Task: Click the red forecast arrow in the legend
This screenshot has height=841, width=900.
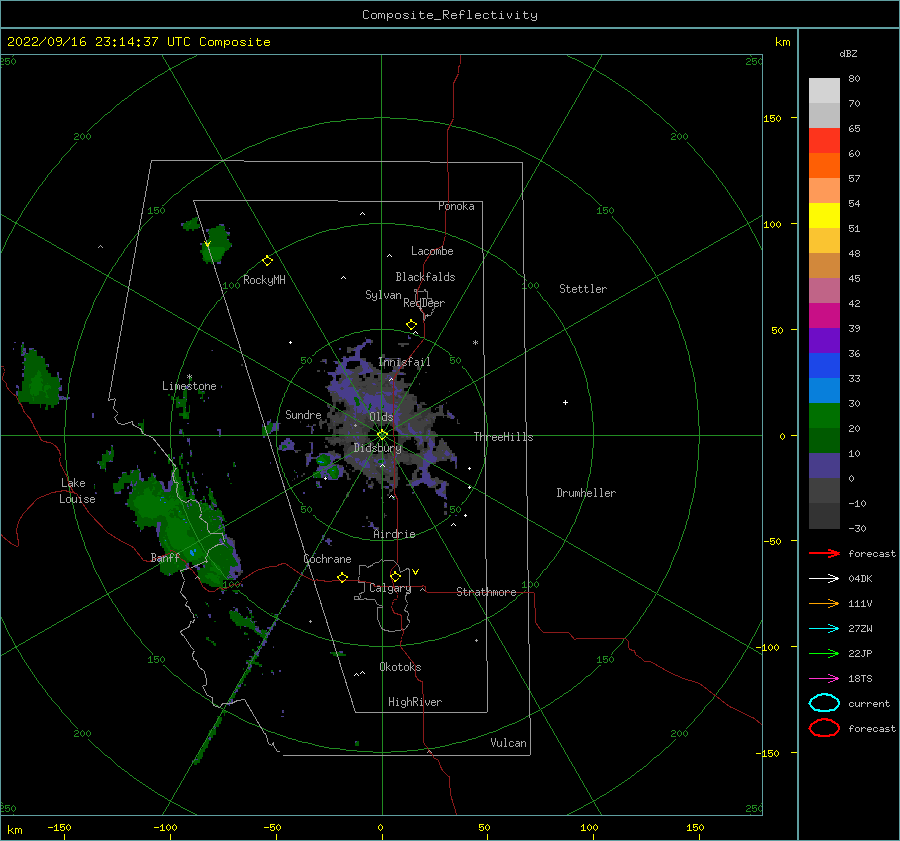Action: click(824, 553)
